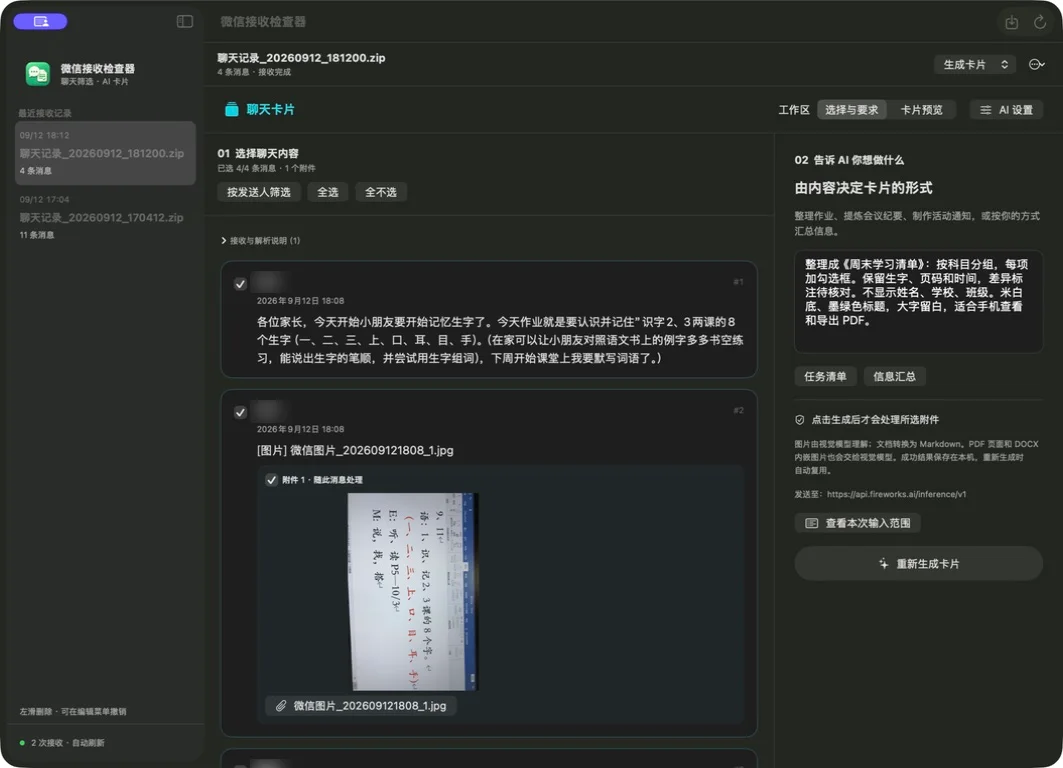
Task: Click [图片] 微信图片_202609121808_1.jpg message title
Action: coord(355,450)
